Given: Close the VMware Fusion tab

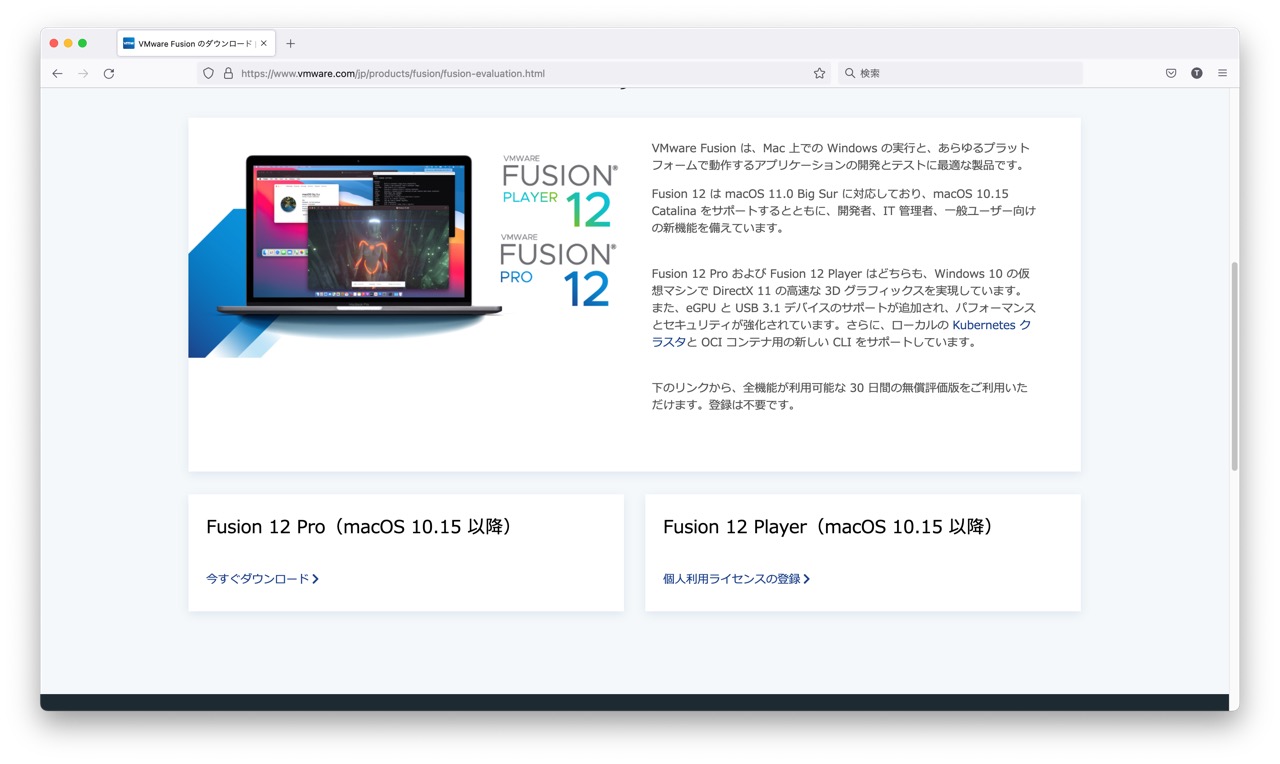Looking at the screenshot, I should (x=264, y=43).
